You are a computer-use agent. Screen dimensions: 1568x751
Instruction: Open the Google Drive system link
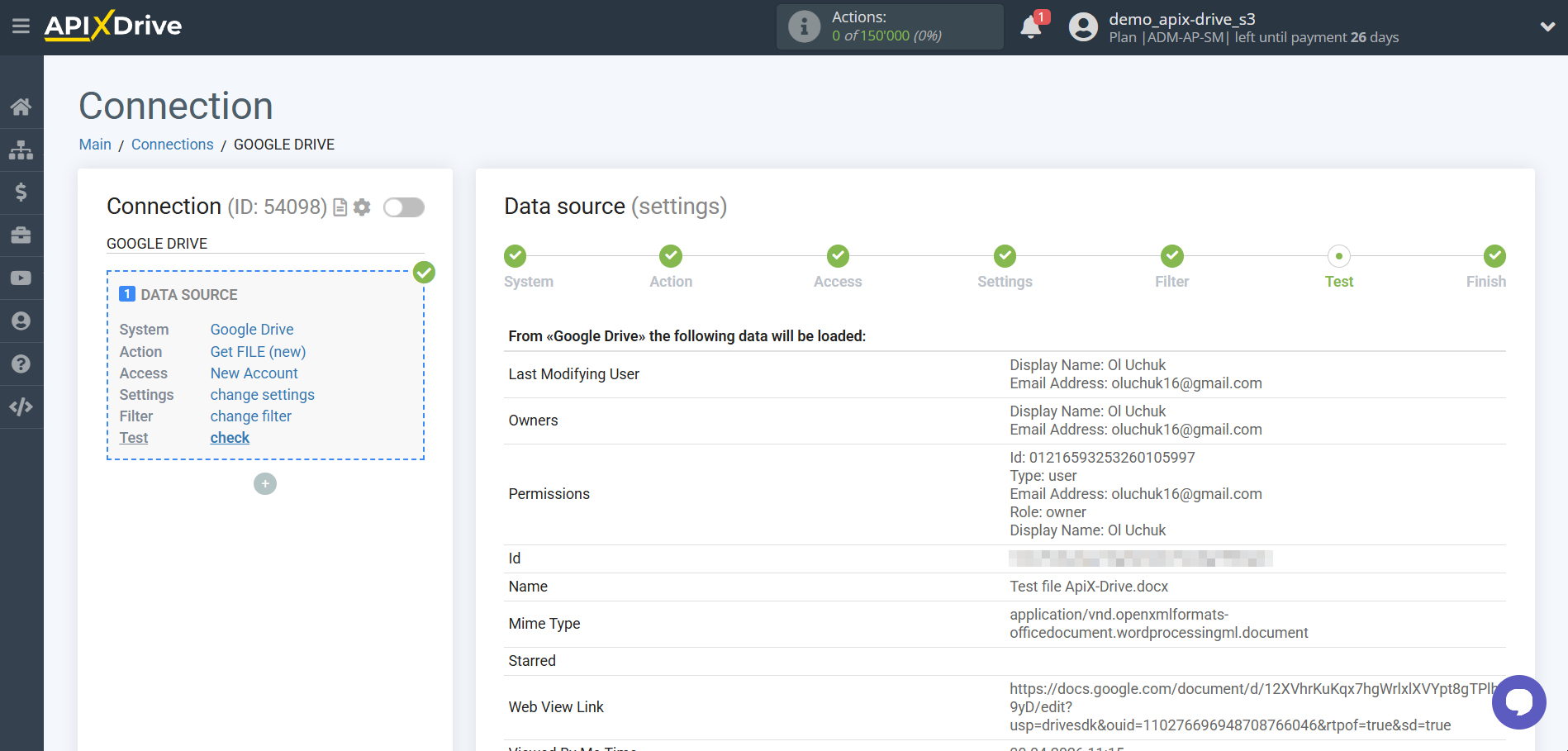252,330
